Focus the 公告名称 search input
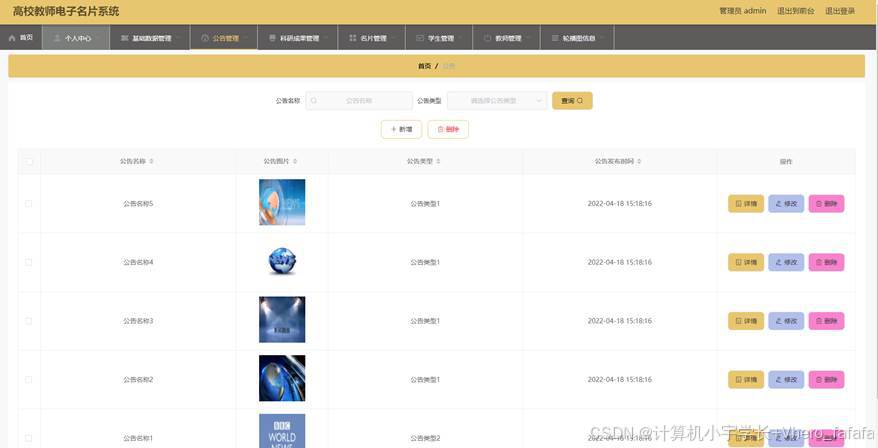The image size is (878, 448). pyautogui.click(x=359, y=101)
